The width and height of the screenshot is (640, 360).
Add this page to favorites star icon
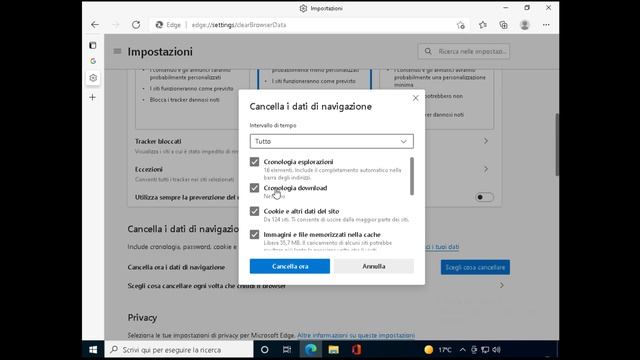pyautogui.click(x=461, y=25)
